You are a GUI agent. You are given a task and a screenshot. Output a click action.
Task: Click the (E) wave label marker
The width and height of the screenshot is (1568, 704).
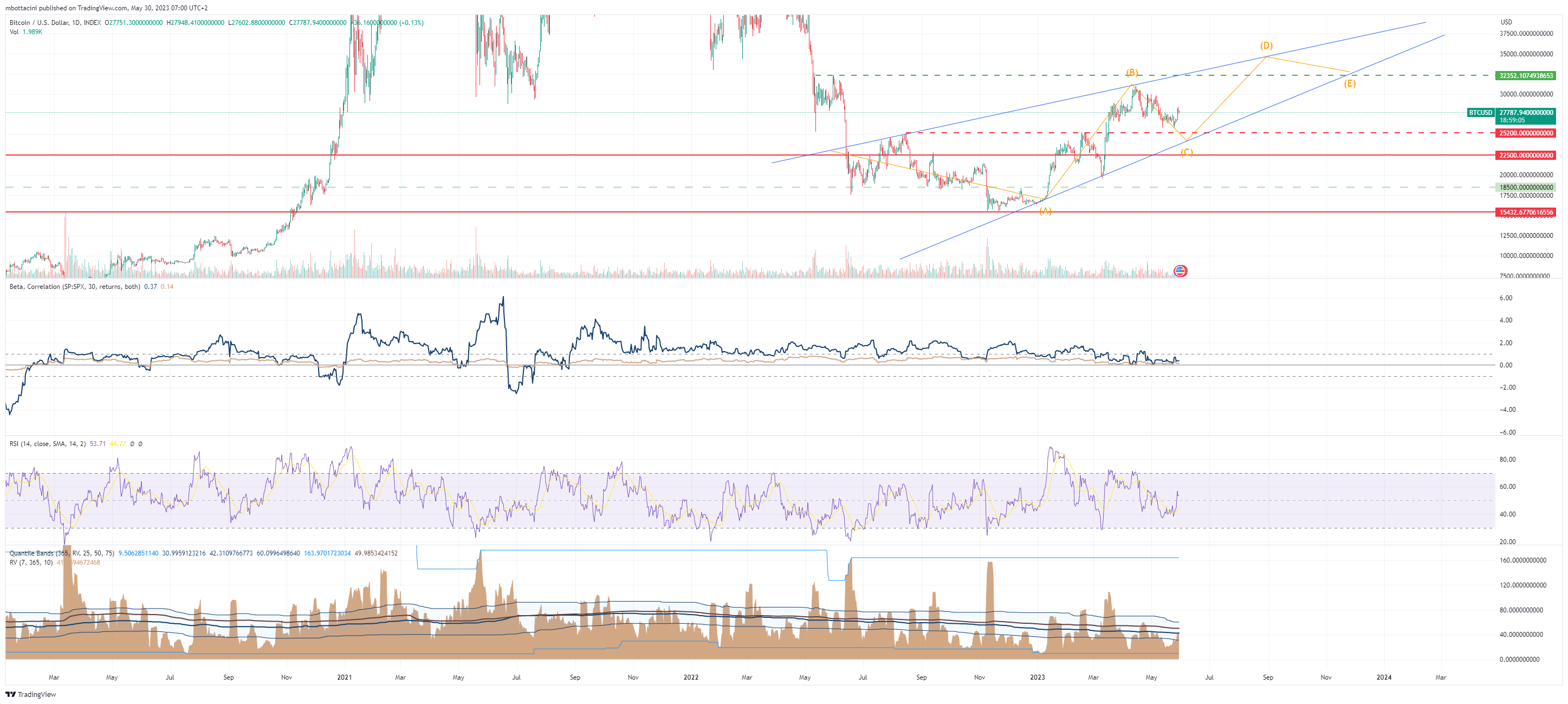click(1350, 83)
